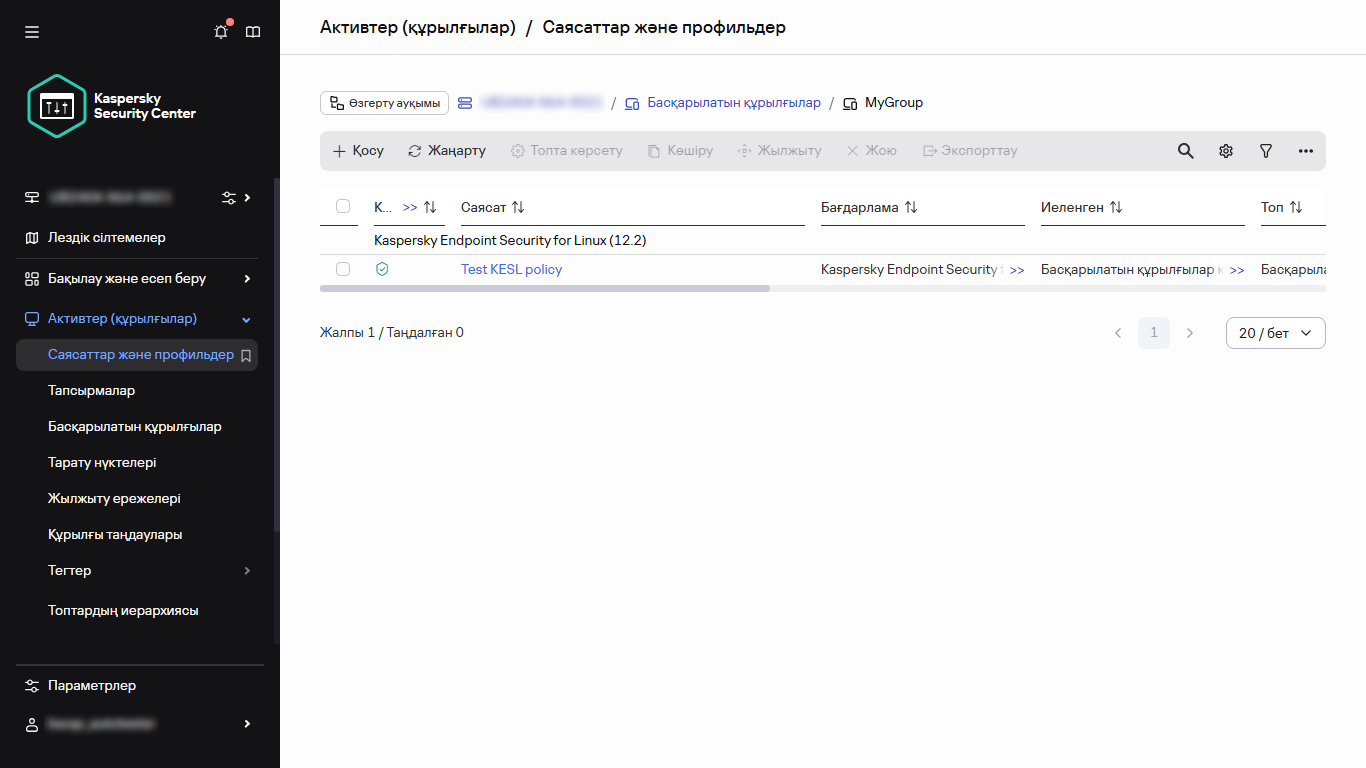Open Тапсырмалар in the sidebar

91,391
